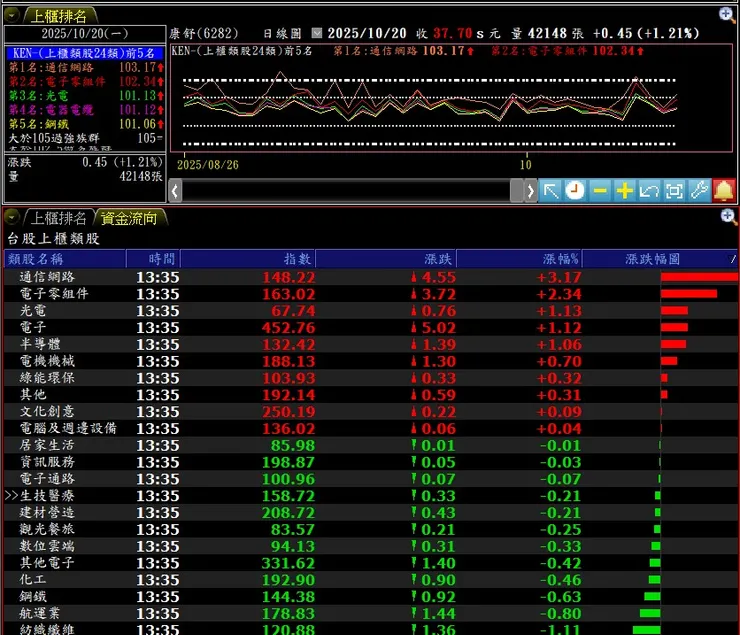Open the clock time-period icon

click(575, 191)
